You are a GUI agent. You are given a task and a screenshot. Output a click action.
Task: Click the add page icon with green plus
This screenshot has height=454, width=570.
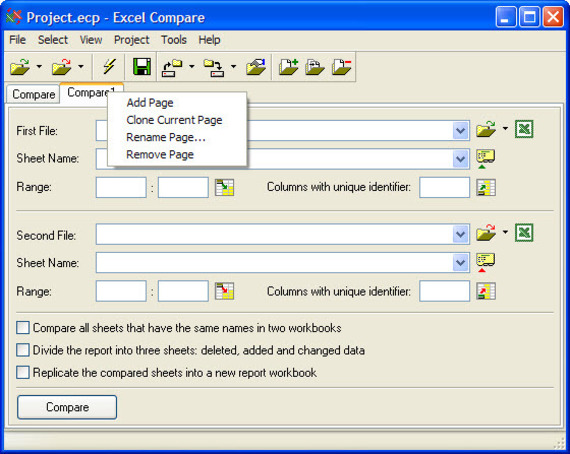coord(288,67)
